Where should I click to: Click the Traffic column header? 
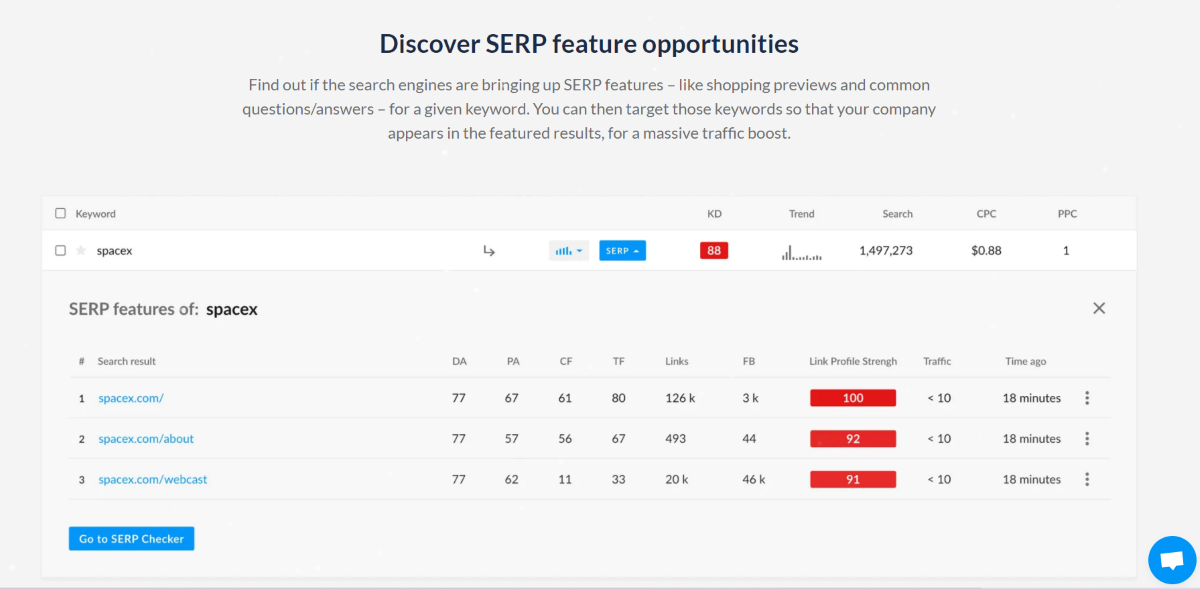tap(938, 361)
